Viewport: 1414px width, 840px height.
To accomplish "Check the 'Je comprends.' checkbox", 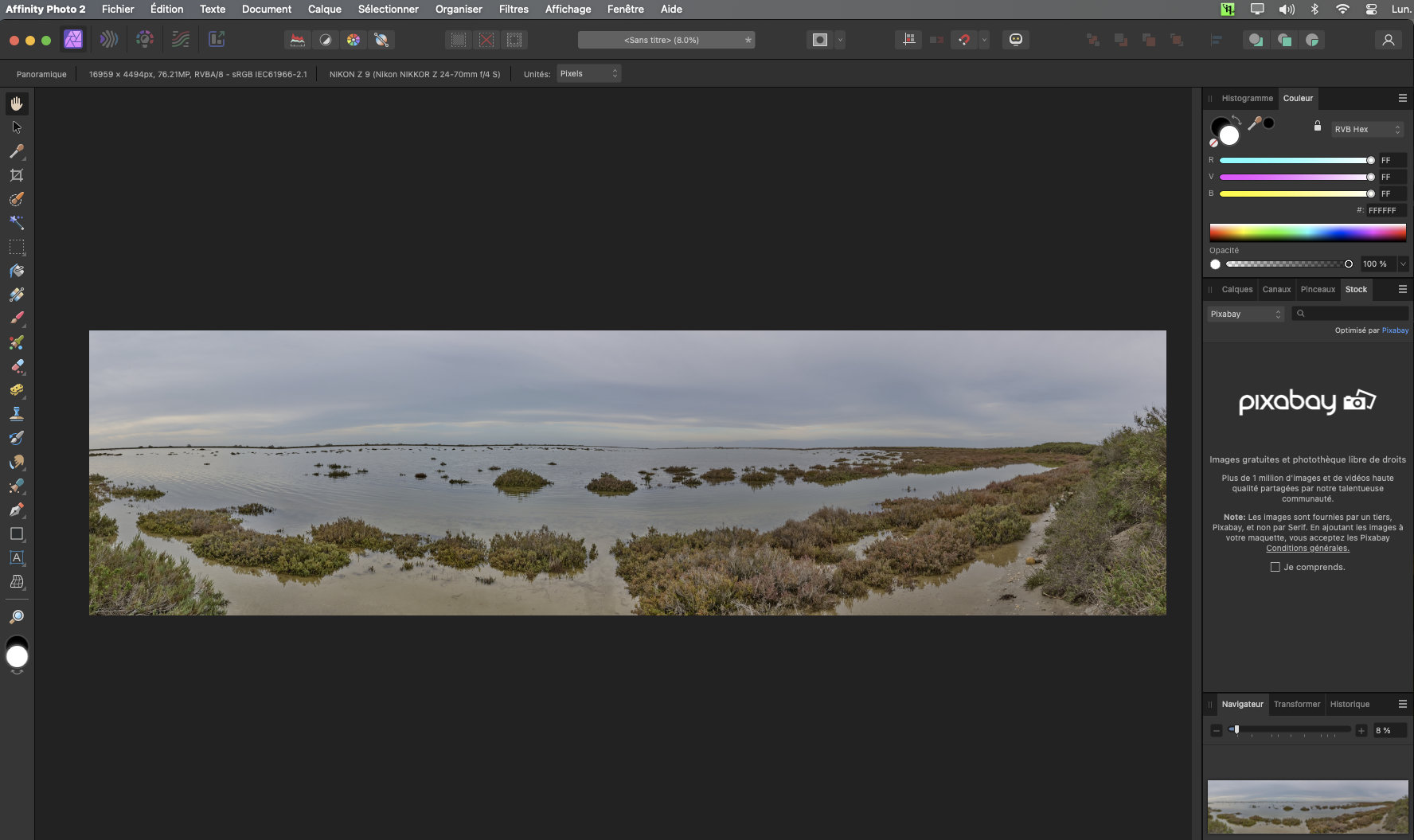I will (1275, 567).
